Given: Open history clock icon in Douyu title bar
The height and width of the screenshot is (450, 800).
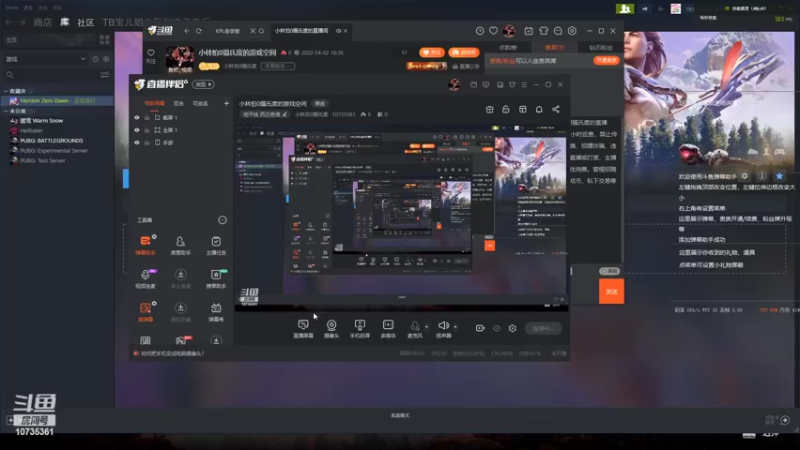Looking at the screenshot, I should coord(480,31).
